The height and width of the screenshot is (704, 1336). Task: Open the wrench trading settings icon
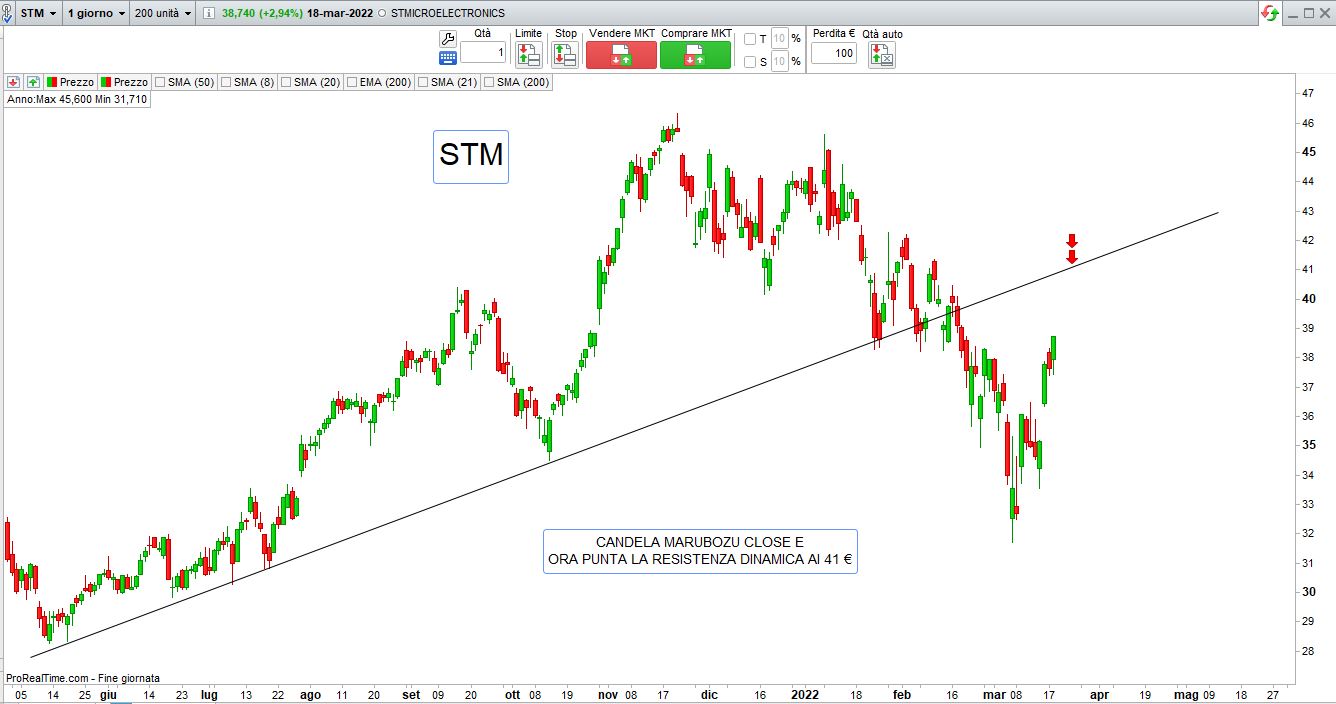(447, 38)
